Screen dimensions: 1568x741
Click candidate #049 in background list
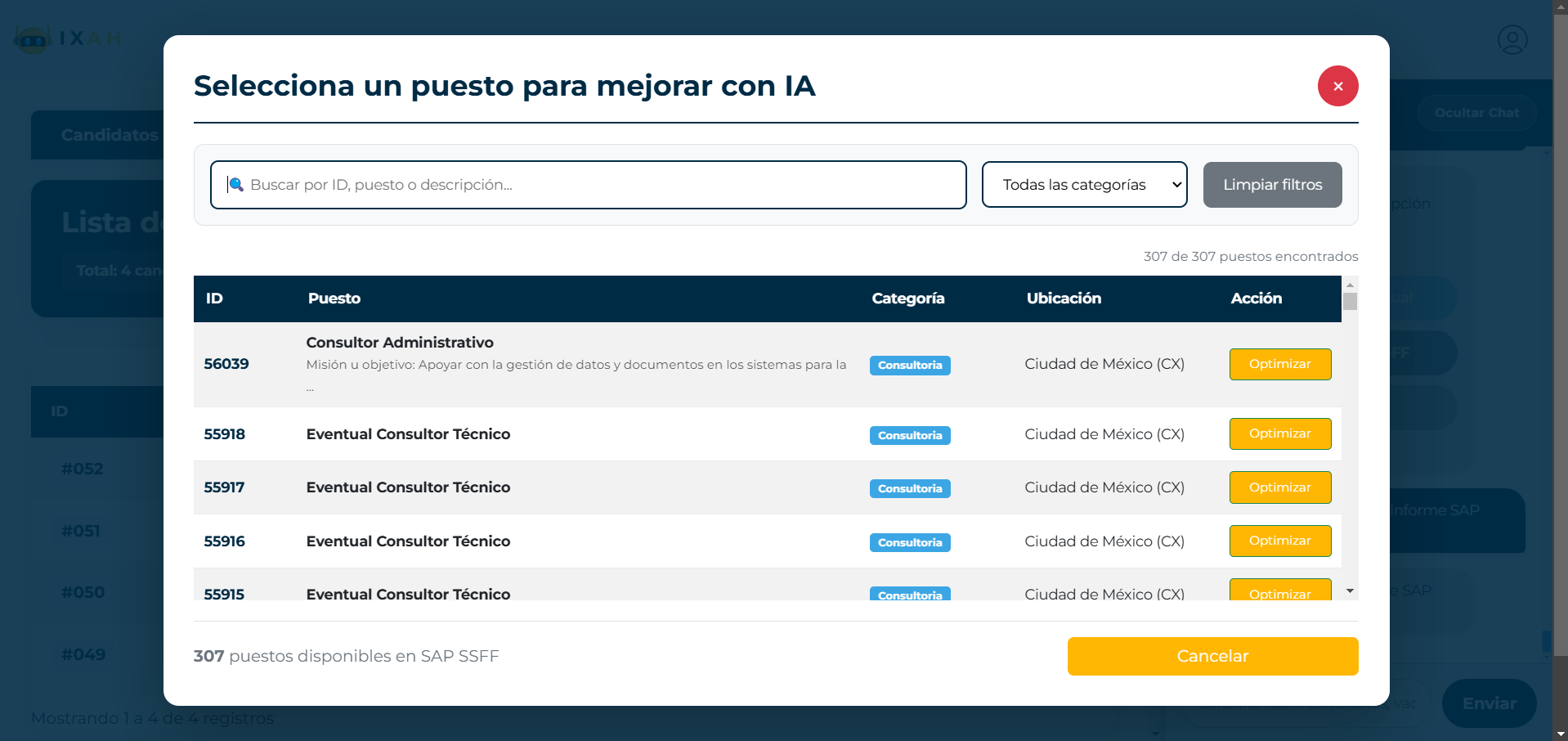(83, 654)
